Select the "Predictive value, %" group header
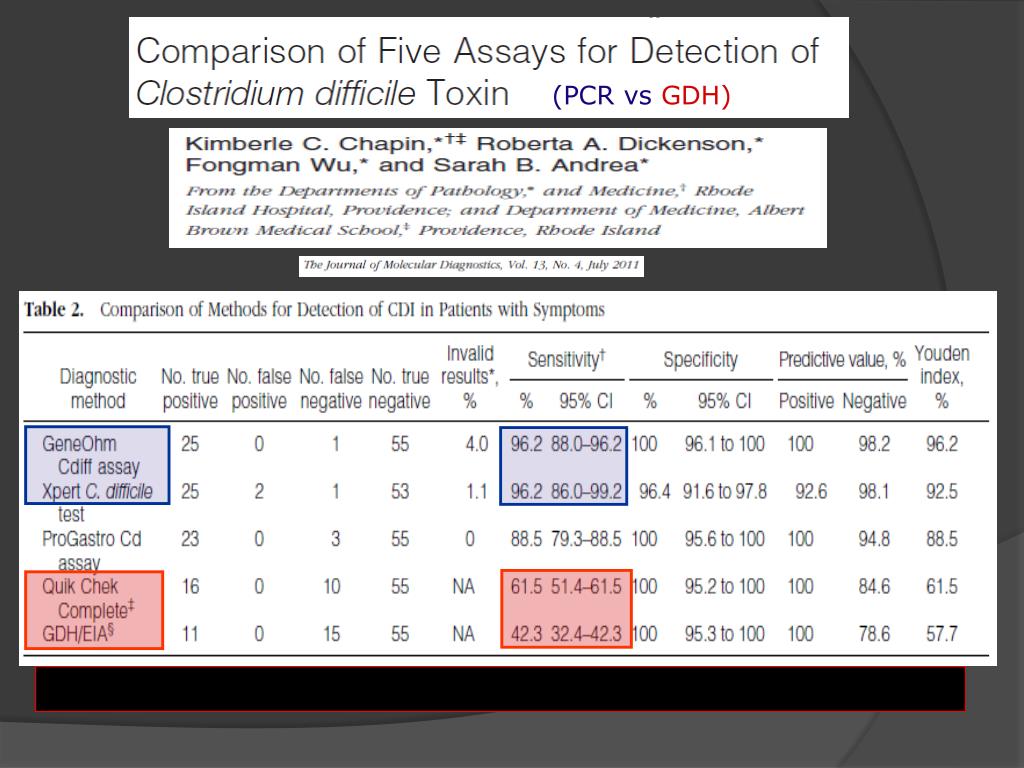This screenshot has height=768, width=1024. pyautogui.click(x=842, y=359)
